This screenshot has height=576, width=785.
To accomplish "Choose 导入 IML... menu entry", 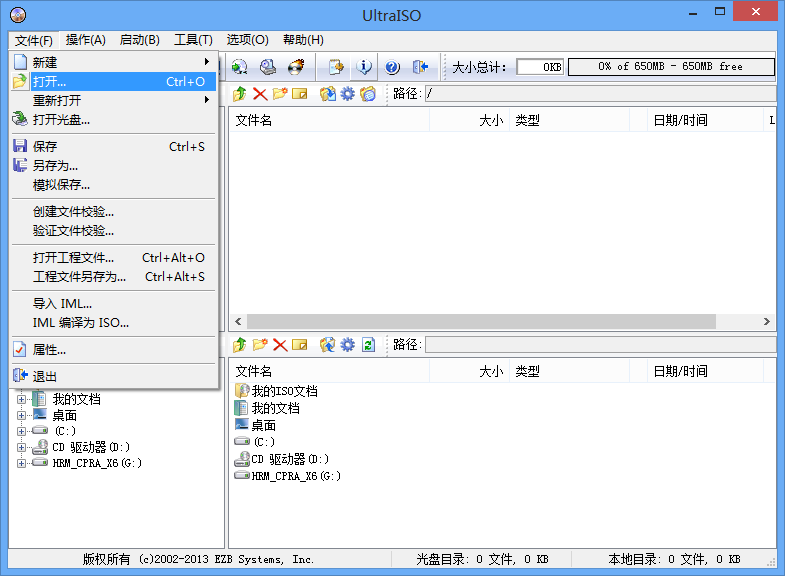I will [x=114, y=304].
